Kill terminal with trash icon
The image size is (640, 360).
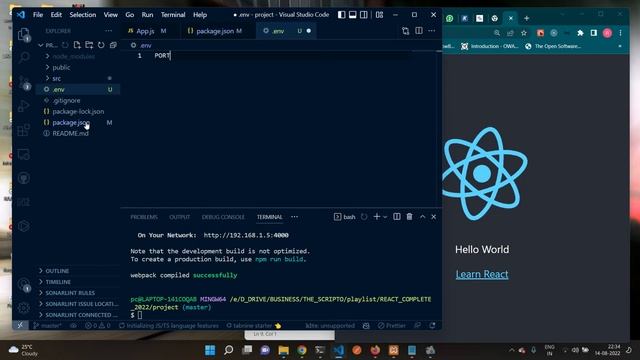409,217
